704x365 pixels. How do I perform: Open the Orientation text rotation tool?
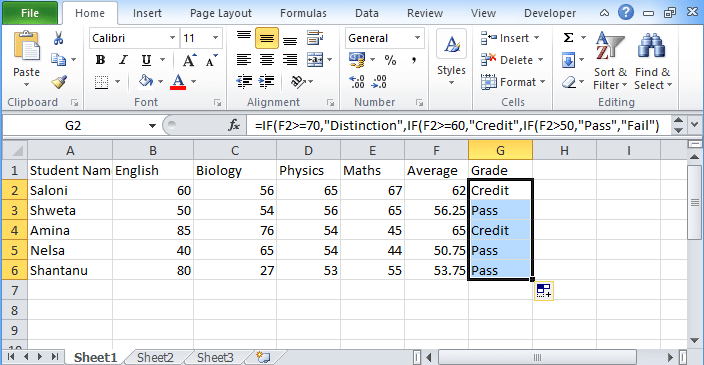point(298,82)
